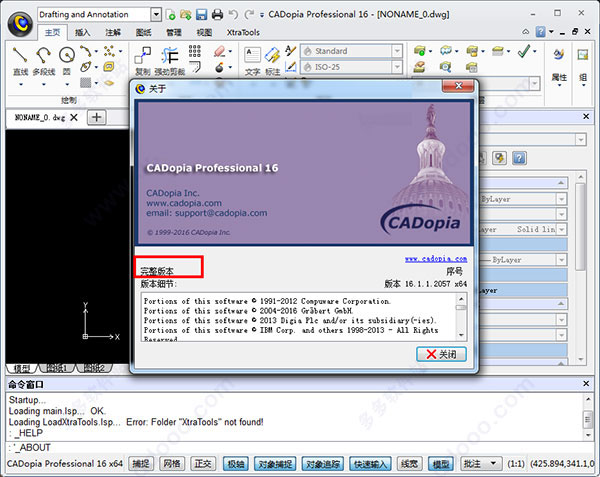Choose the Arc tool in draw panel
This screenshot has height=477, width=600.
(x=85, y=51)
